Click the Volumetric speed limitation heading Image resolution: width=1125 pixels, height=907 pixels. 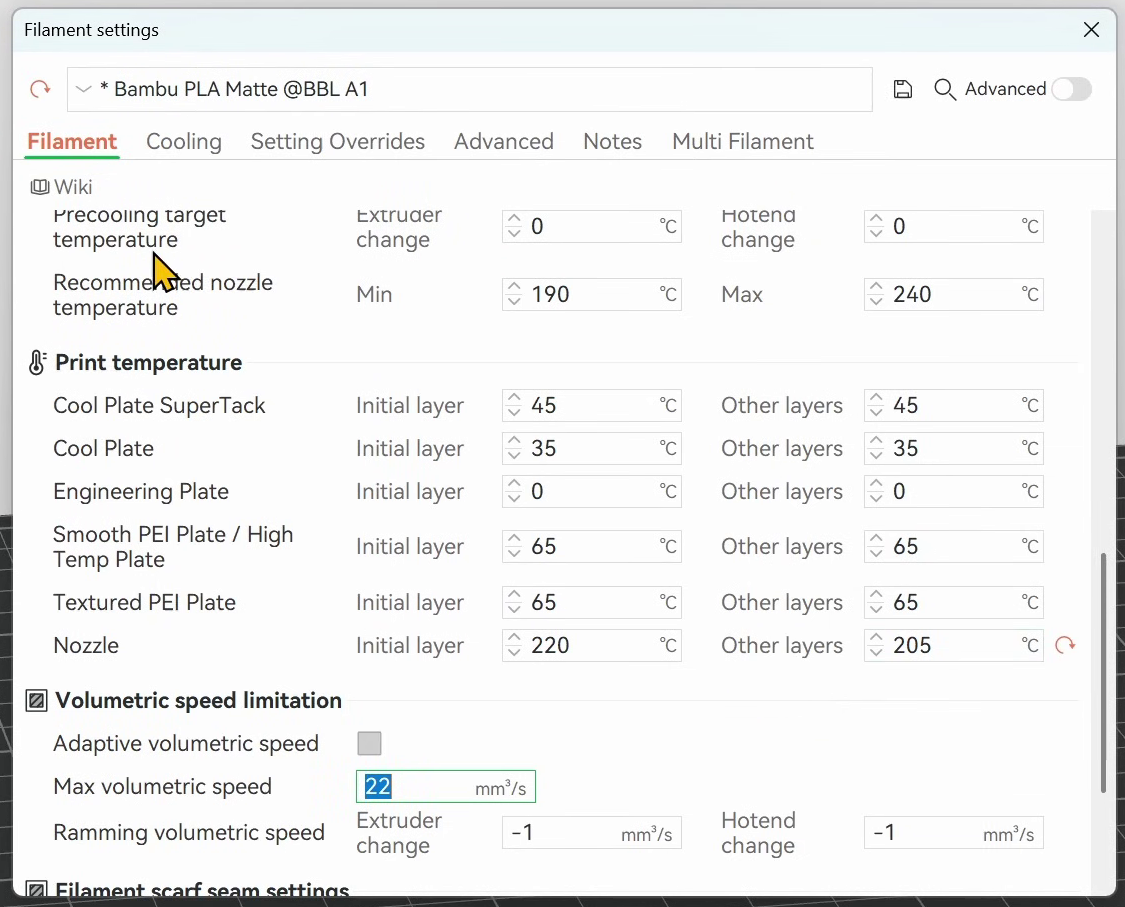point(198,700)
